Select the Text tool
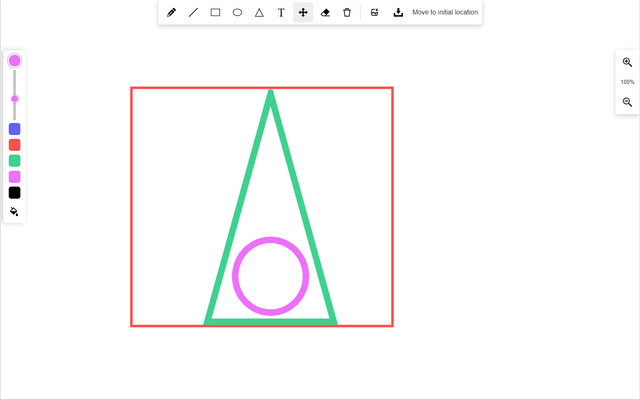Image resolution: width=640 pixels, height=399 pixels. [281, 13]
